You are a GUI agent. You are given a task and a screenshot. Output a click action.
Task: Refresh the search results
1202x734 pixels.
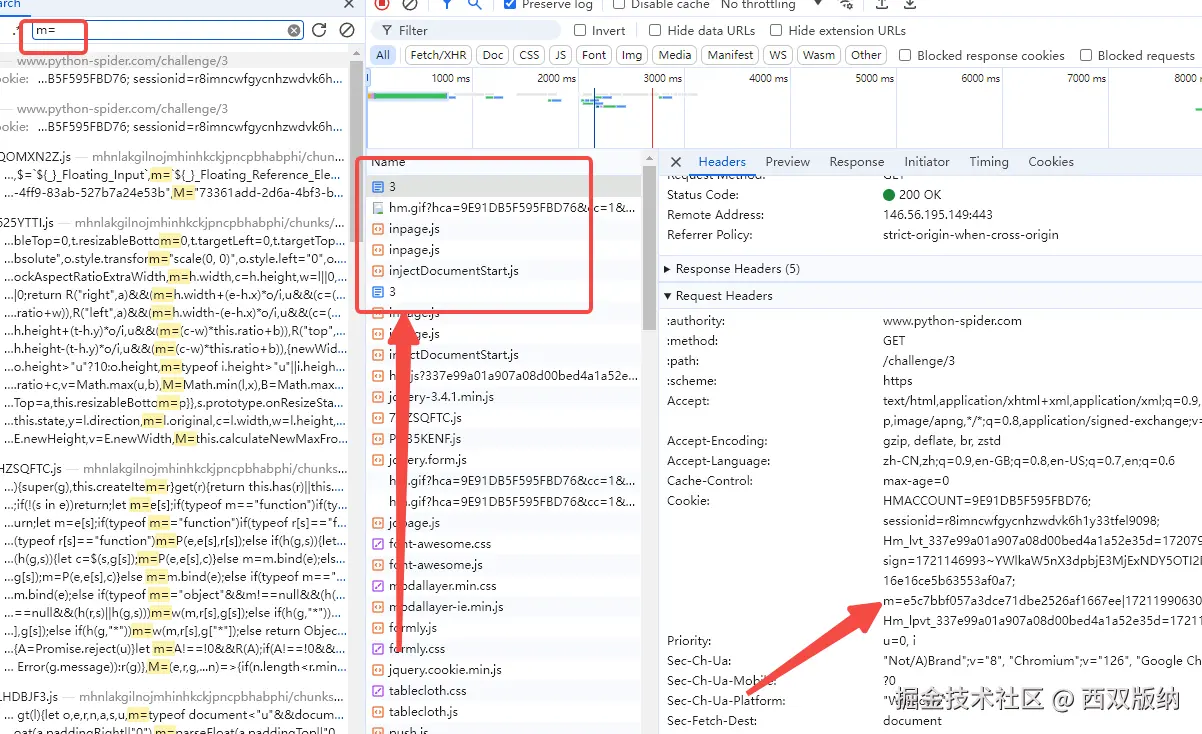[319, 30]
